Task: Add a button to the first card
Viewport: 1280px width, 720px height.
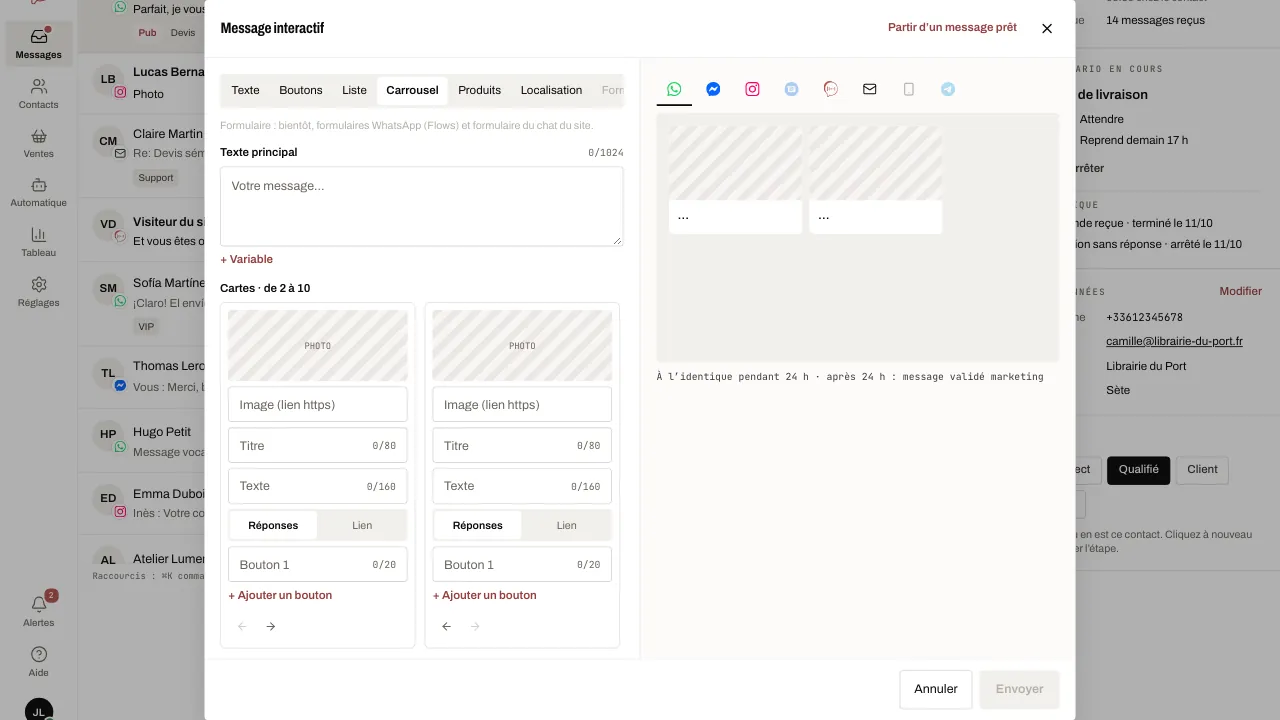Action: click(280, 595)
